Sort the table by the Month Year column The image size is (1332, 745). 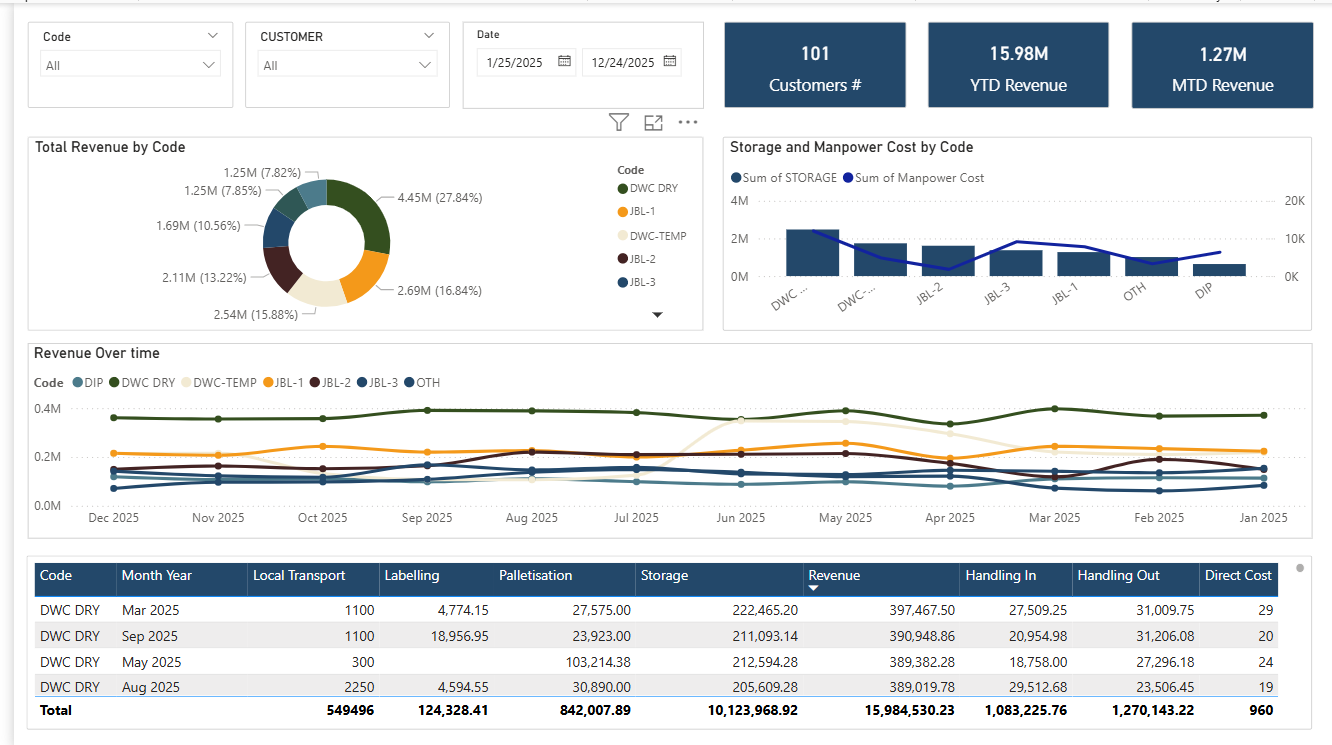point(155,576)
